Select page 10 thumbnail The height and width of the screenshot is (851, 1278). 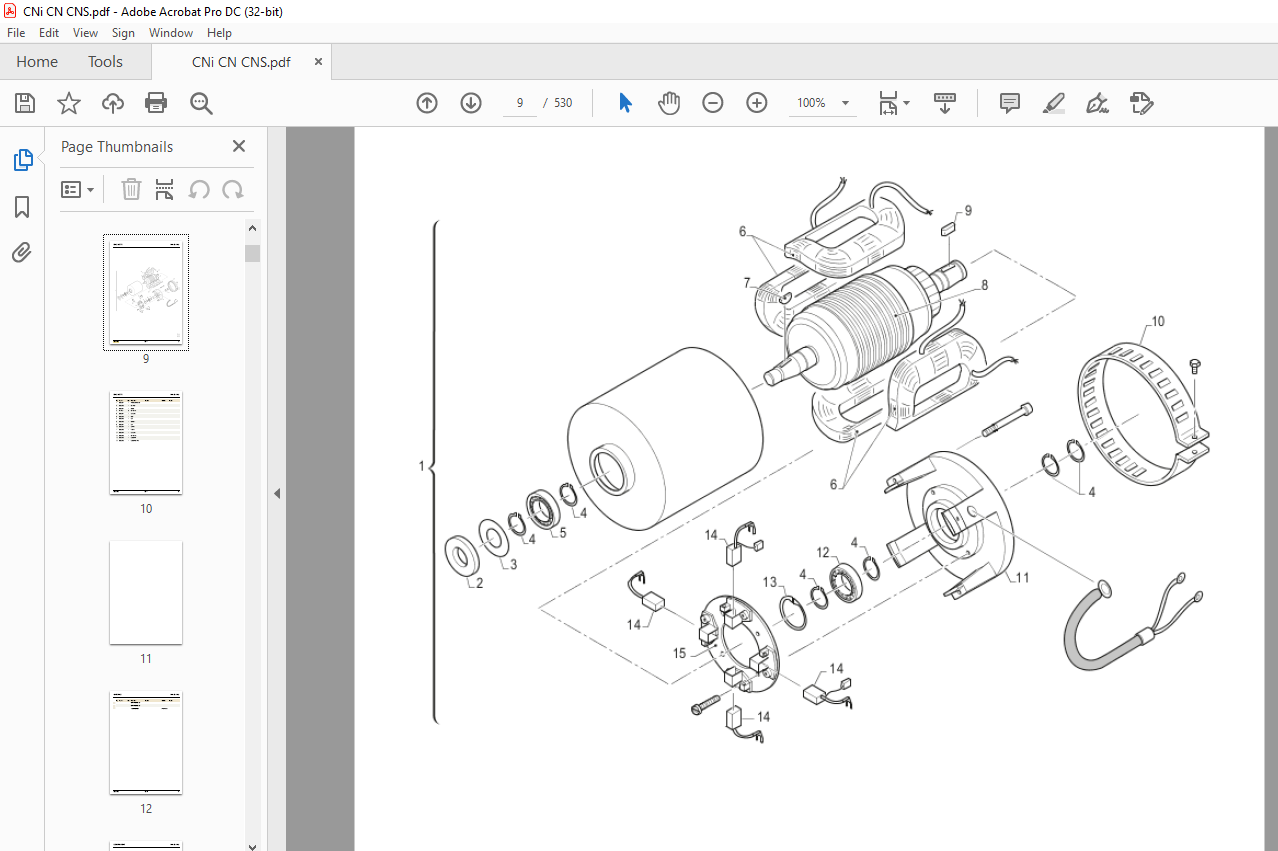146,443
